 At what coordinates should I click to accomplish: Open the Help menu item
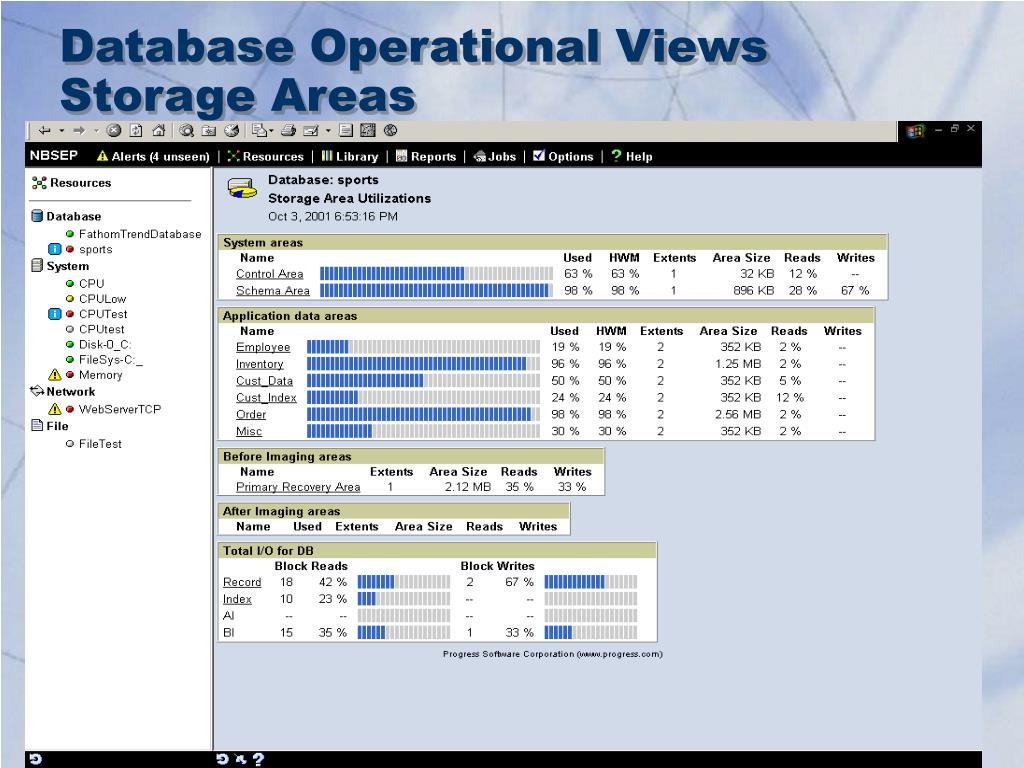(632, 156)
